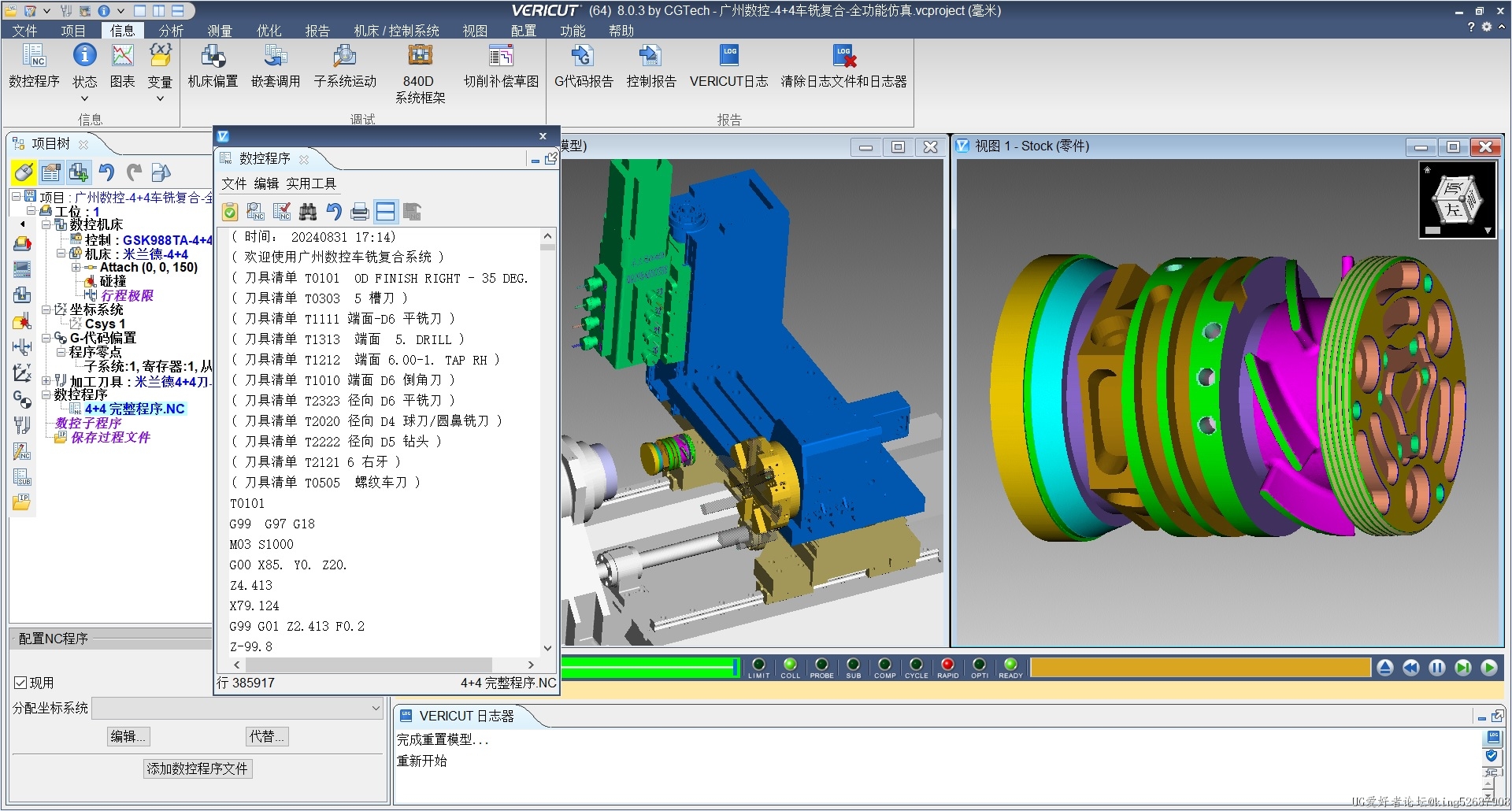Click the configure panel icon in project tree toolbar

point(51,172)
